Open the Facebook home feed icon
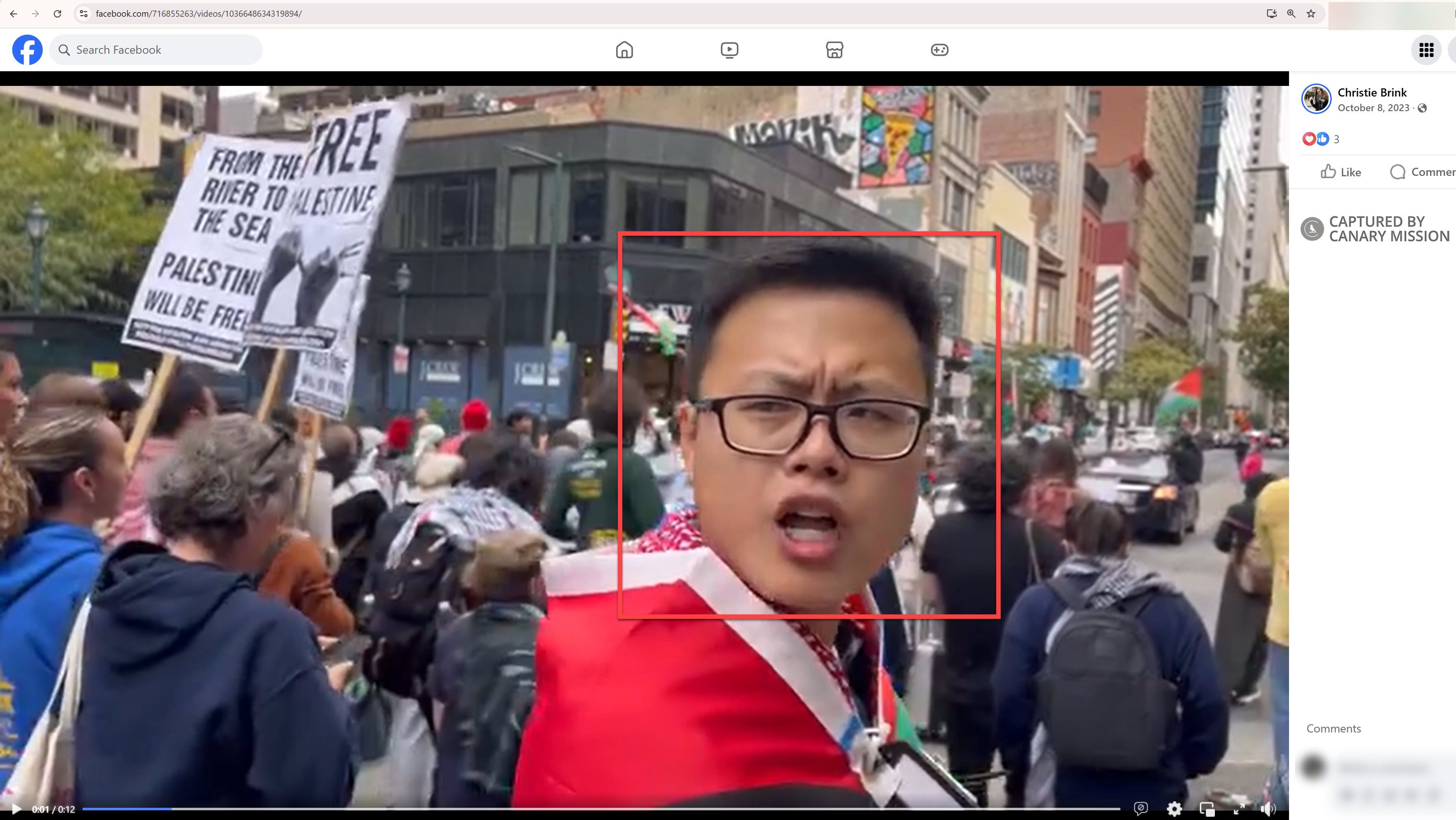 pyautogui.click(x=624, y=50)
